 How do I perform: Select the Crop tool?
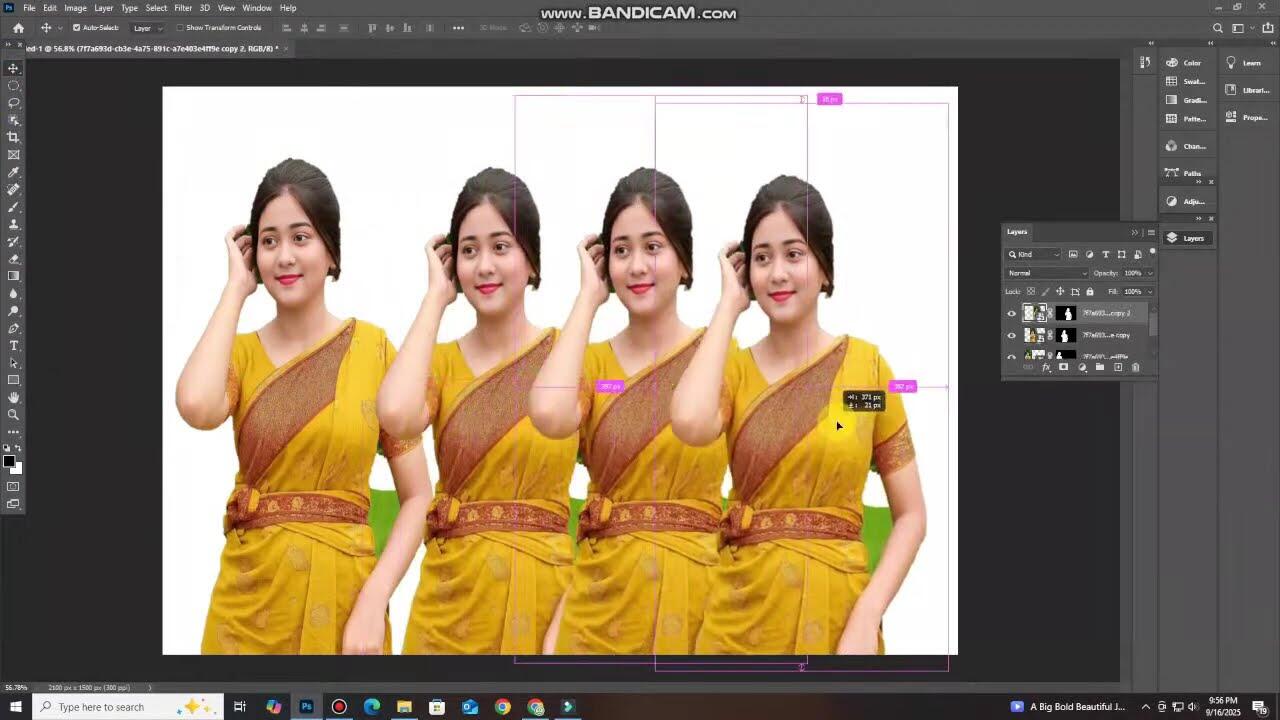(x=13, y=137)
